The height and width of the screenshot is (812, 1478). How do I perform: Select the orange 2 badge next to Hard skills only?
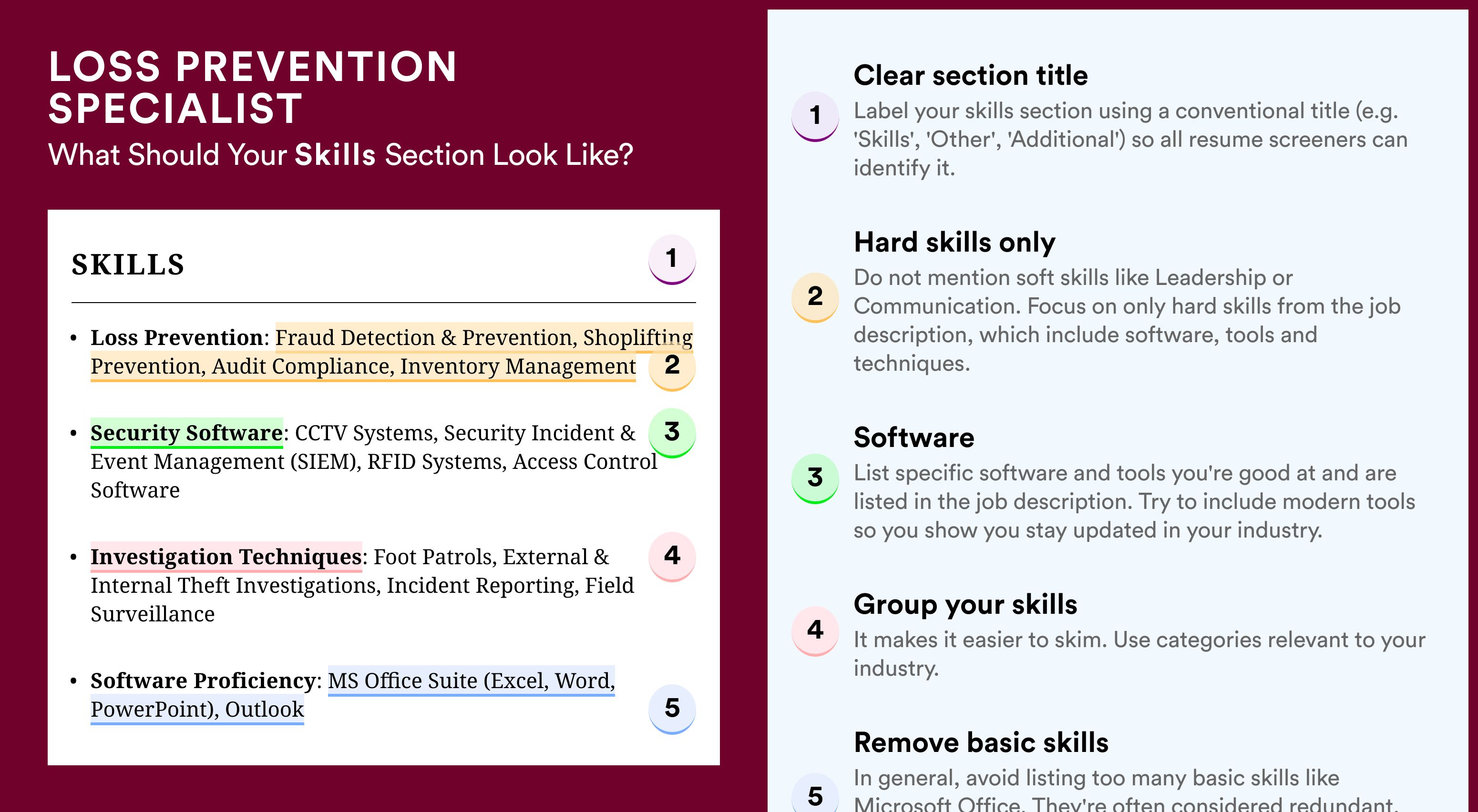click(815, 297)
